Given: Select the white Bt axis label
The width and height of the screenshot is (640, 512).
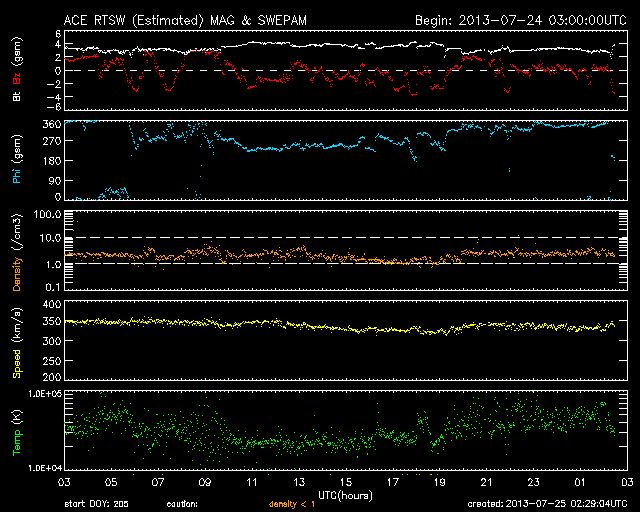Looking at the screenshot, I should coord(16,98).
